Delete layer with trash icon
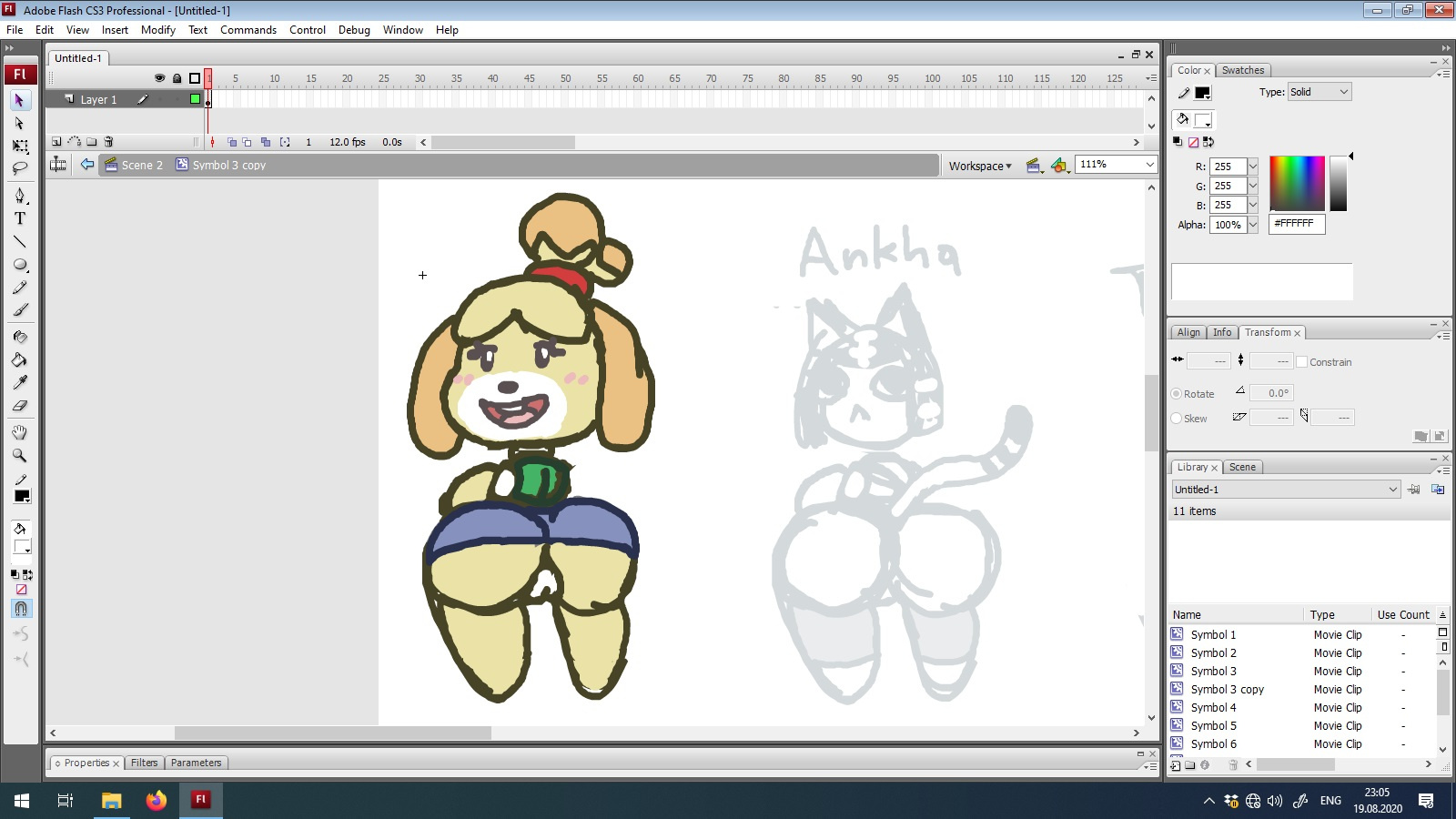Screen dimensions: 1456x819 point(108,142)
